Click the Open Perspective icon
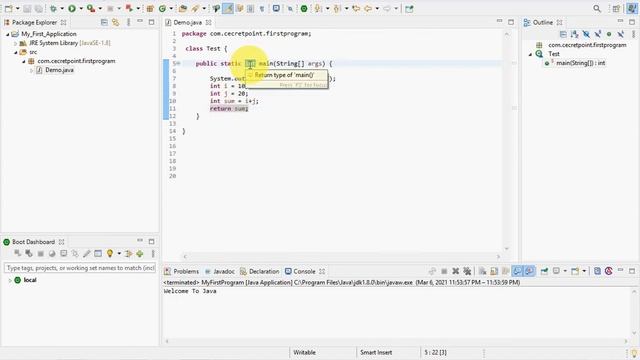 point(616,8)
